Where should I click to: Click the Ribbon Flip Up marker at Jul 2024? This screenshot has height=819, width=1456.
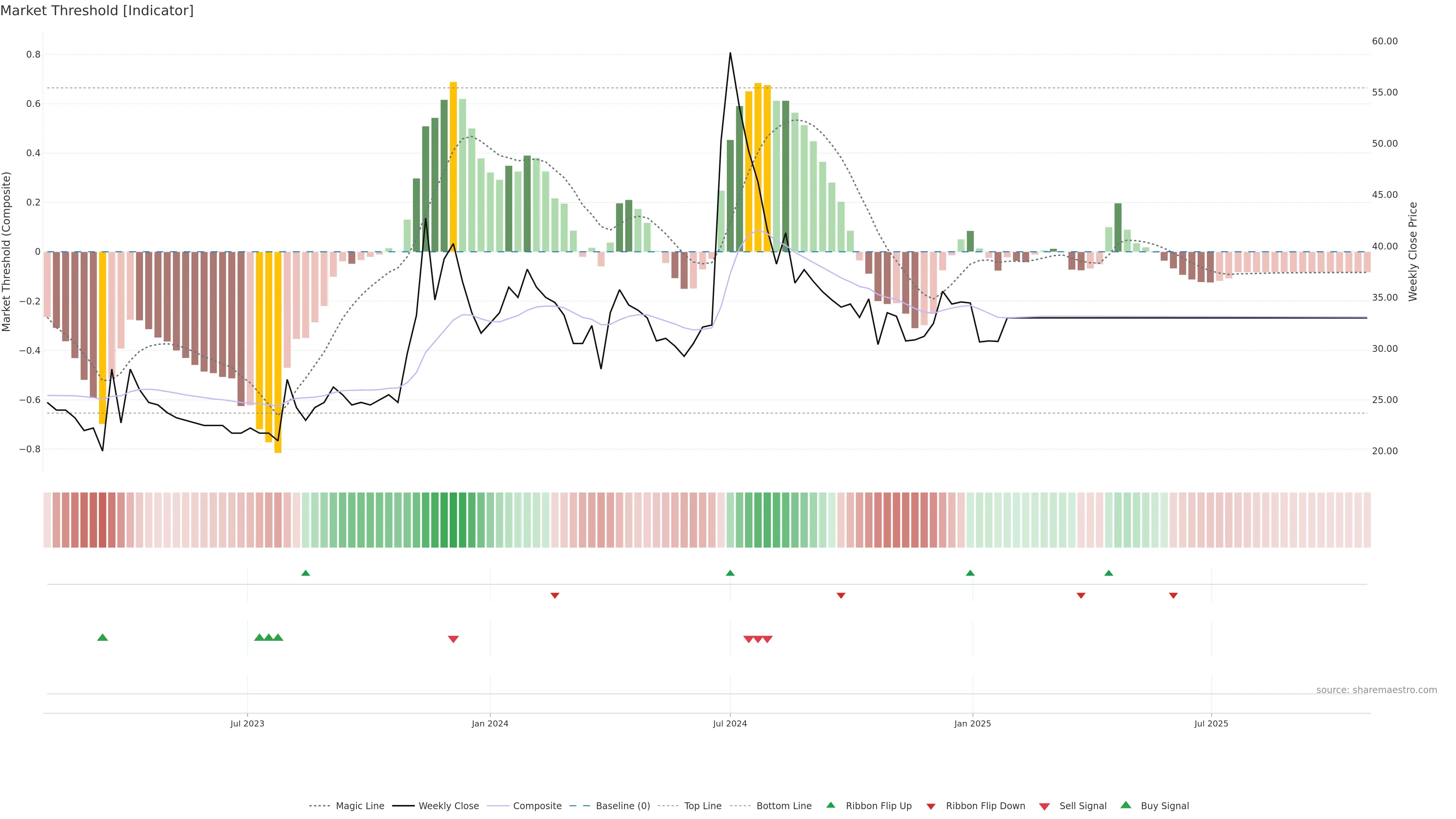(x=730, y=573)
